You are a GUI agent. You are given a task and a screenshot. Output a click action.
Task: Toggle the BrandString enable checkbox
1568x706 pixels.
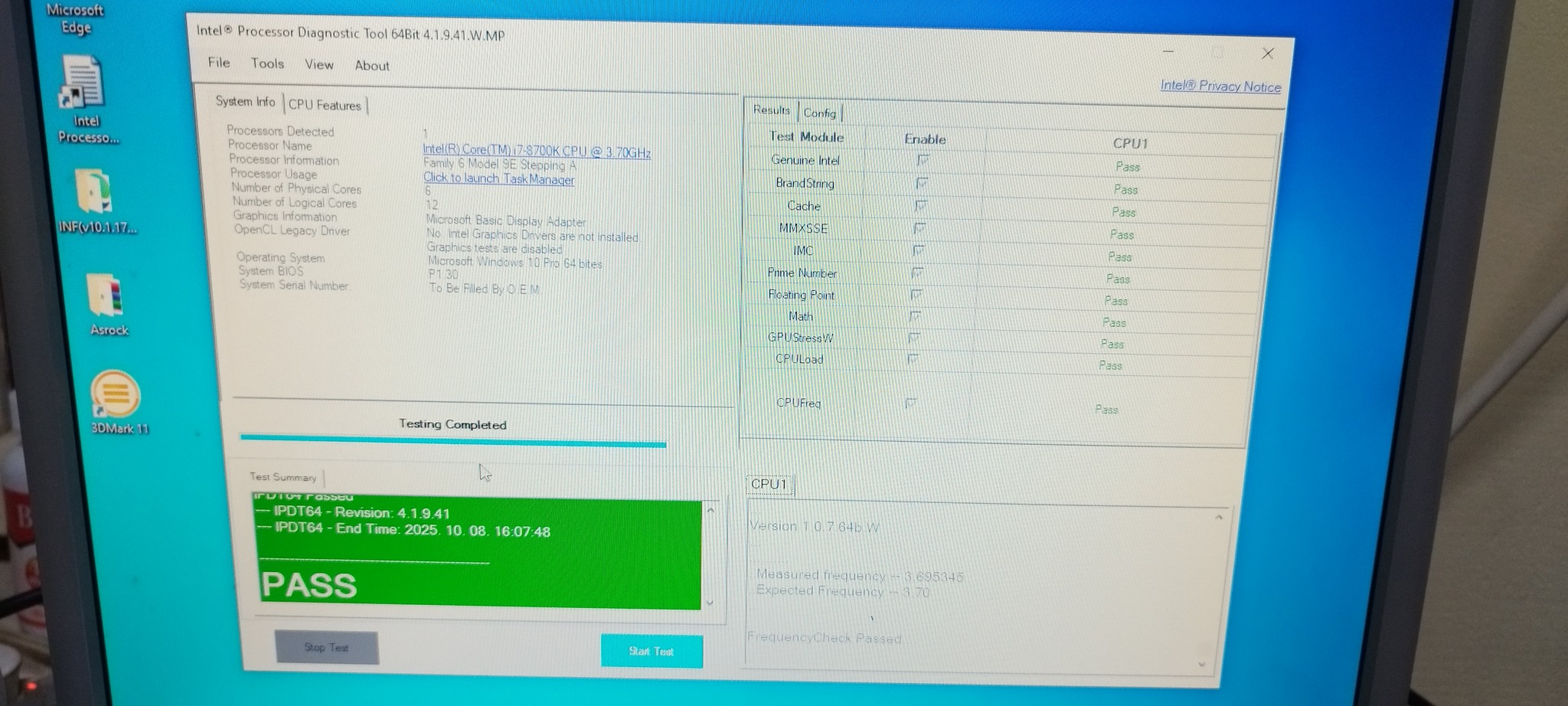[922, 183]
